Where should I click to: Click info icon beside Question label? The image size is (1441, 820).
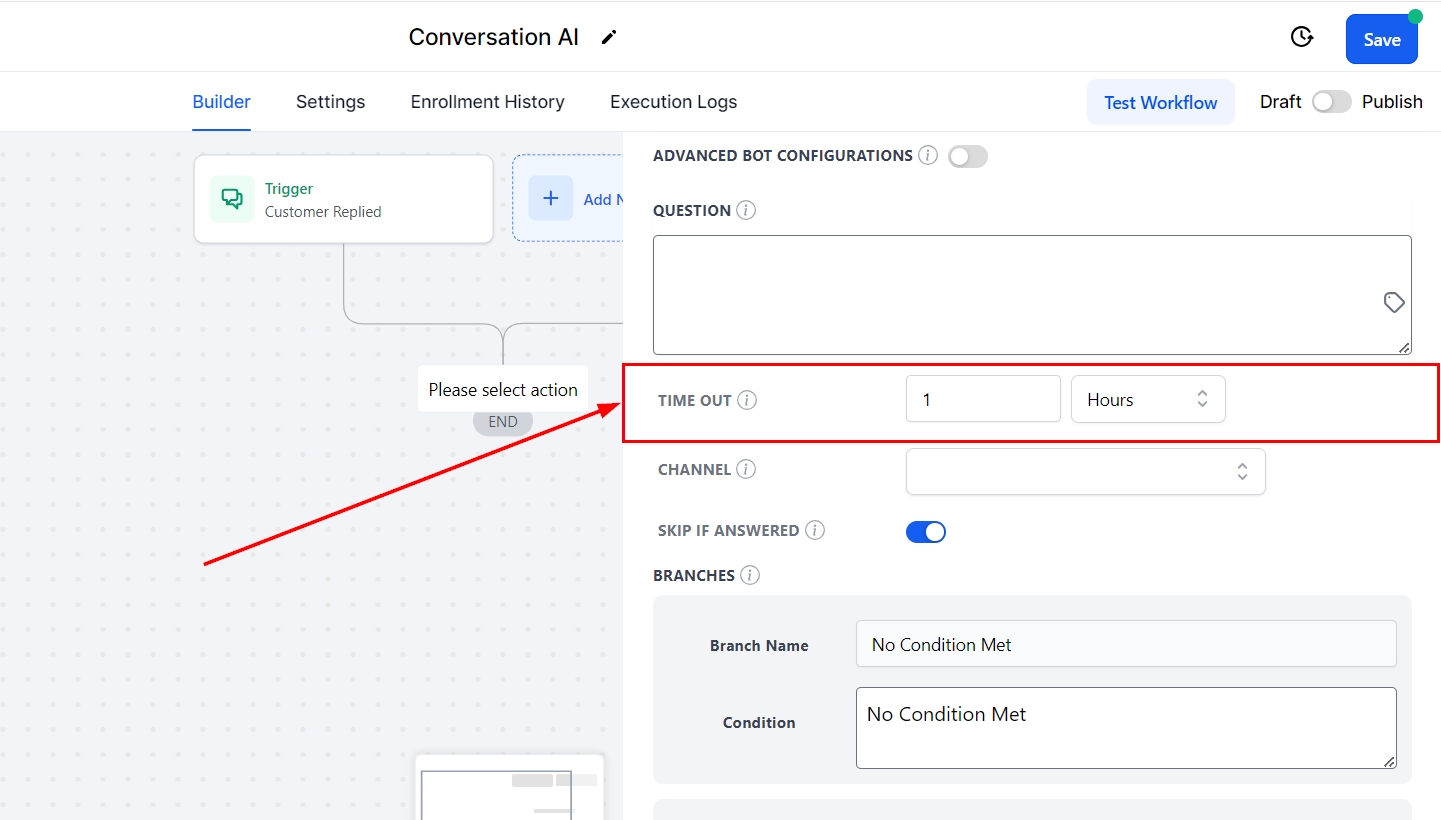click(746, 211)
